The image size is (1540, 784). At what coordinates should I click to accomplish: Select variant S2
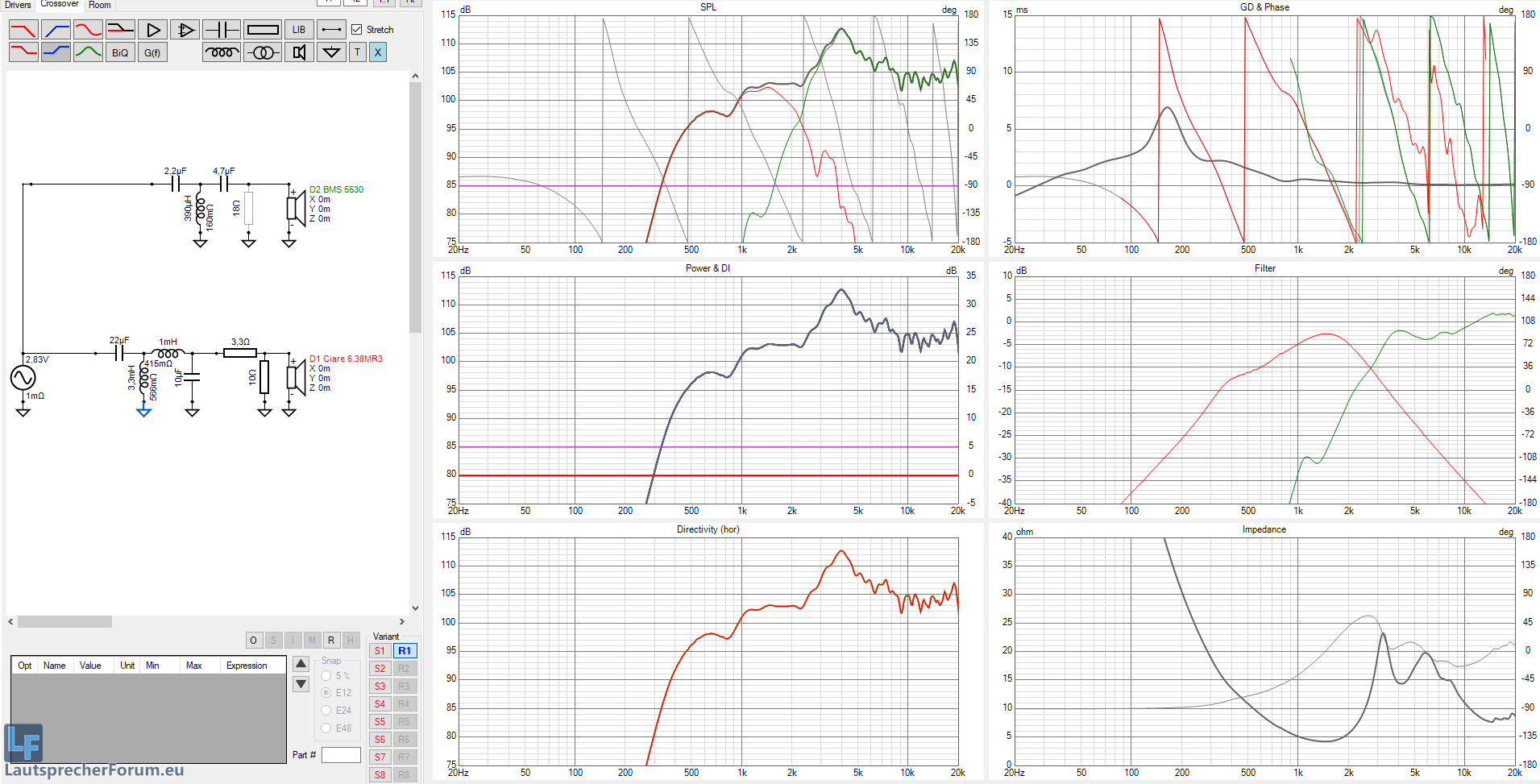tap(380, 669)
